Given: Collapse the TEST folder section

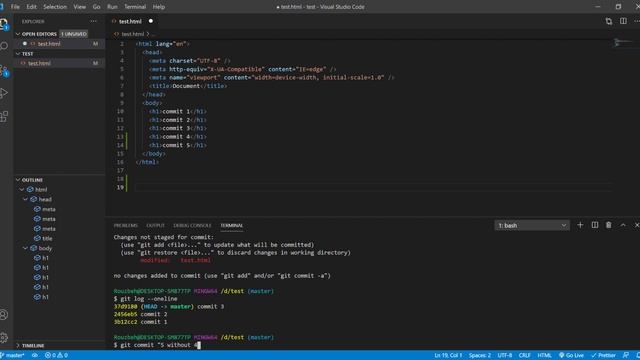Looking at the screenshot, I should tap(18, 53).
